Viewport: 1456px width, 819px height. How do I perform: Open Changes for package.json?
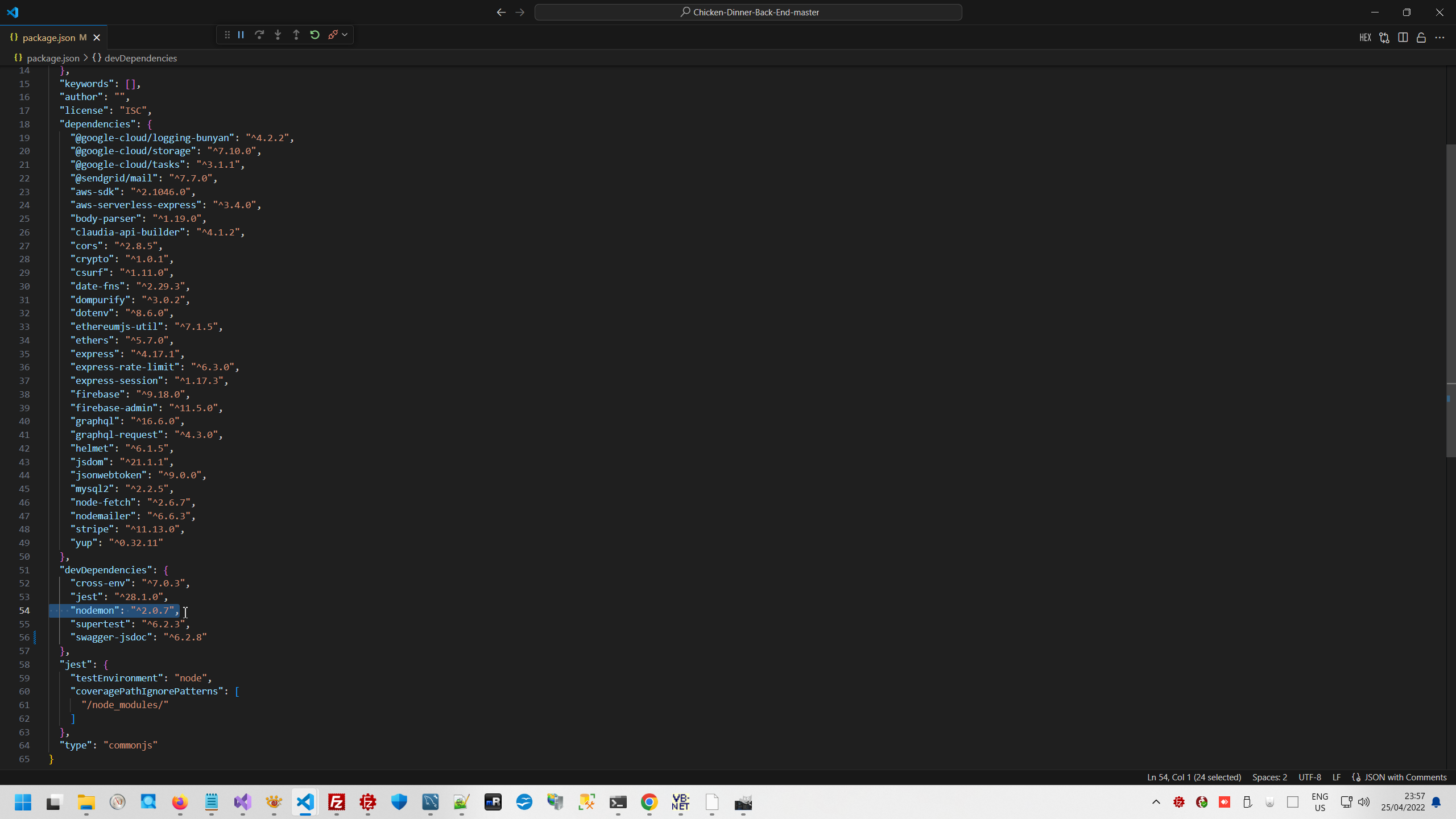(1384, 38)
